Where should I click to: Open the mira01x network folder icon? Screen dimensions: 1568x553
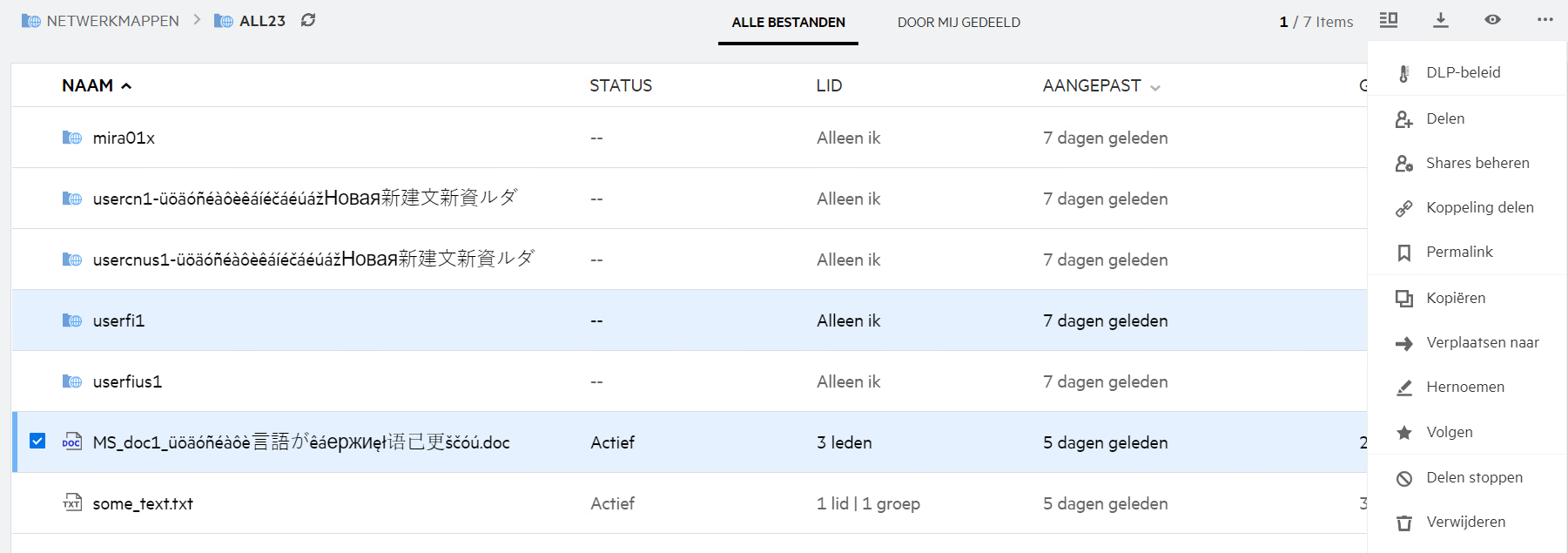pos(72,138)
